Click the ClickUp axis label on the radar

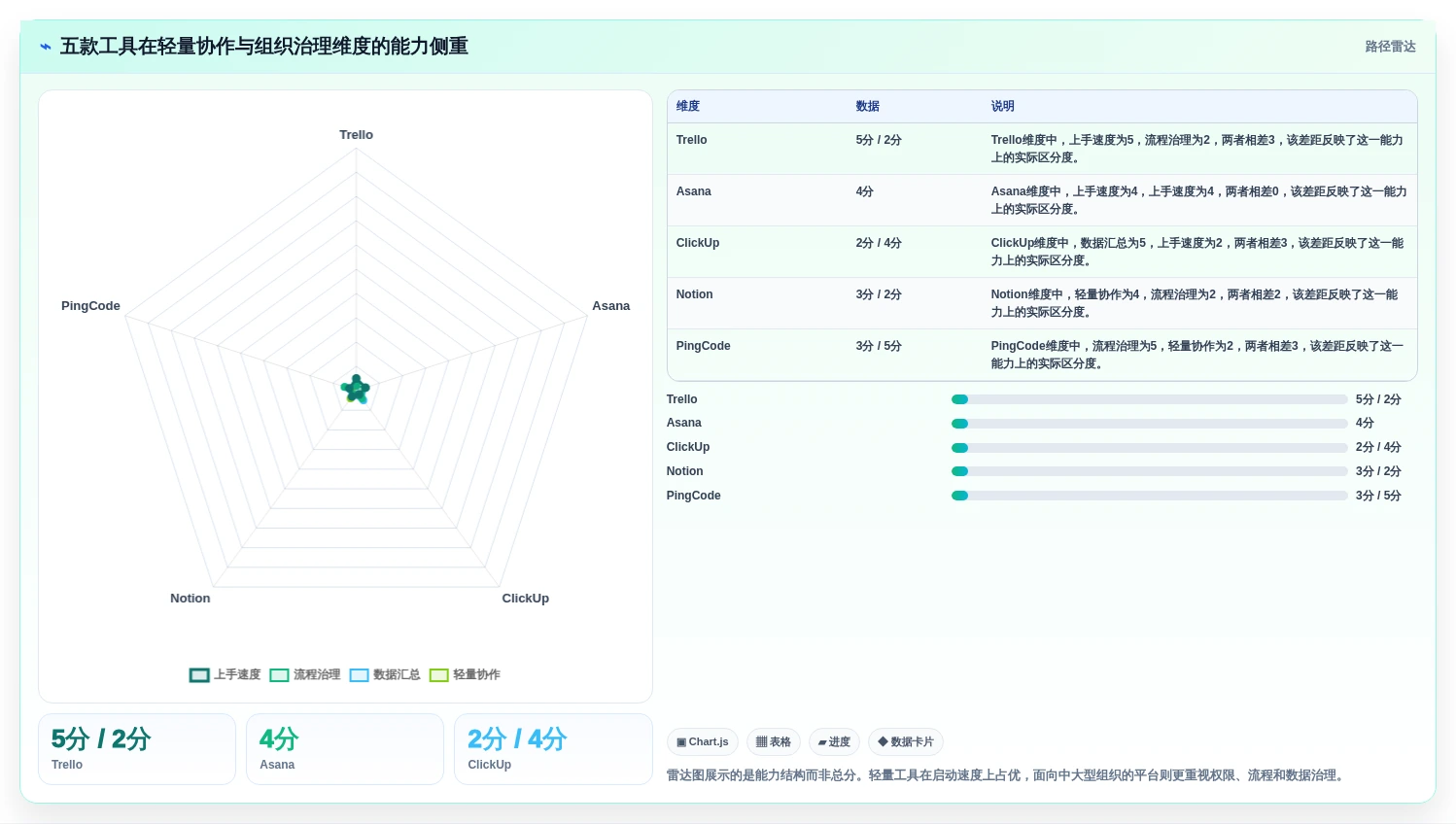pos(526,599)
